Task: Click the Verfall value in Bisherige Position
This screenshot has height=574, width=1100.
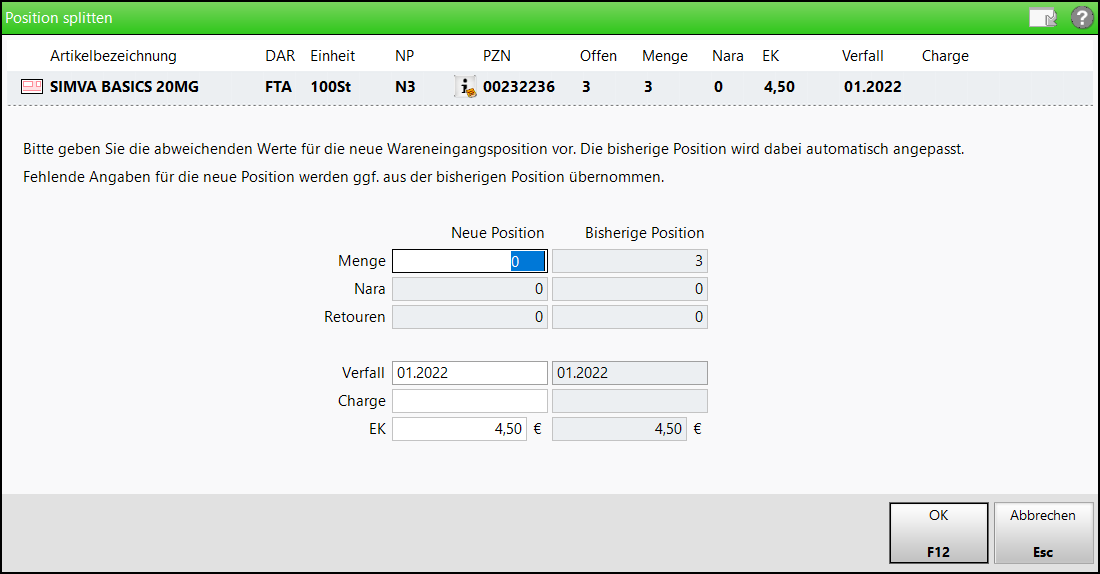Action: pyautogui.click(x=629, y=373)
